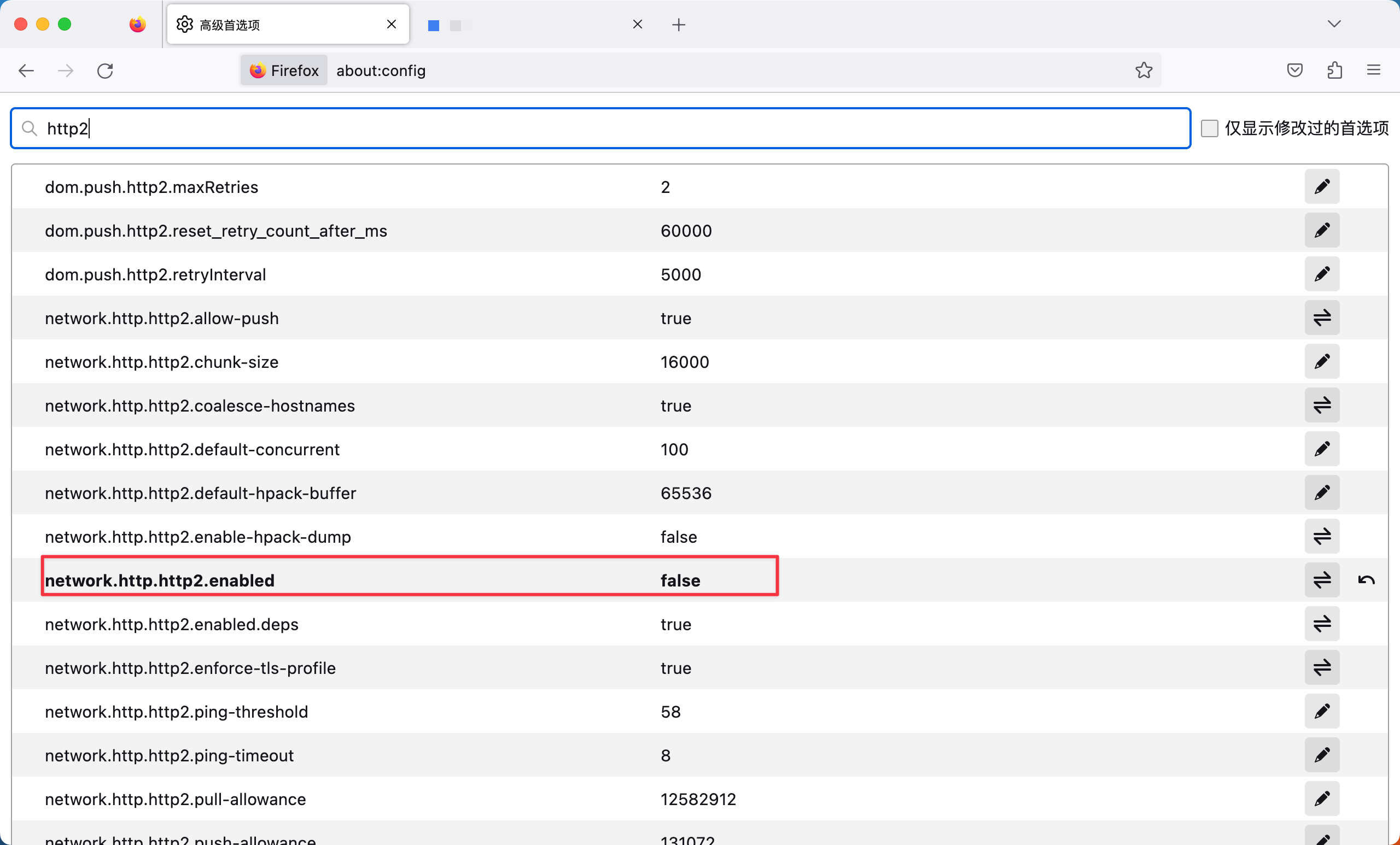This screenshot has height=845, width=1400.
Task: Edit the network.http.http2.pull-allowance value
Action: [x=1322, y=799]
